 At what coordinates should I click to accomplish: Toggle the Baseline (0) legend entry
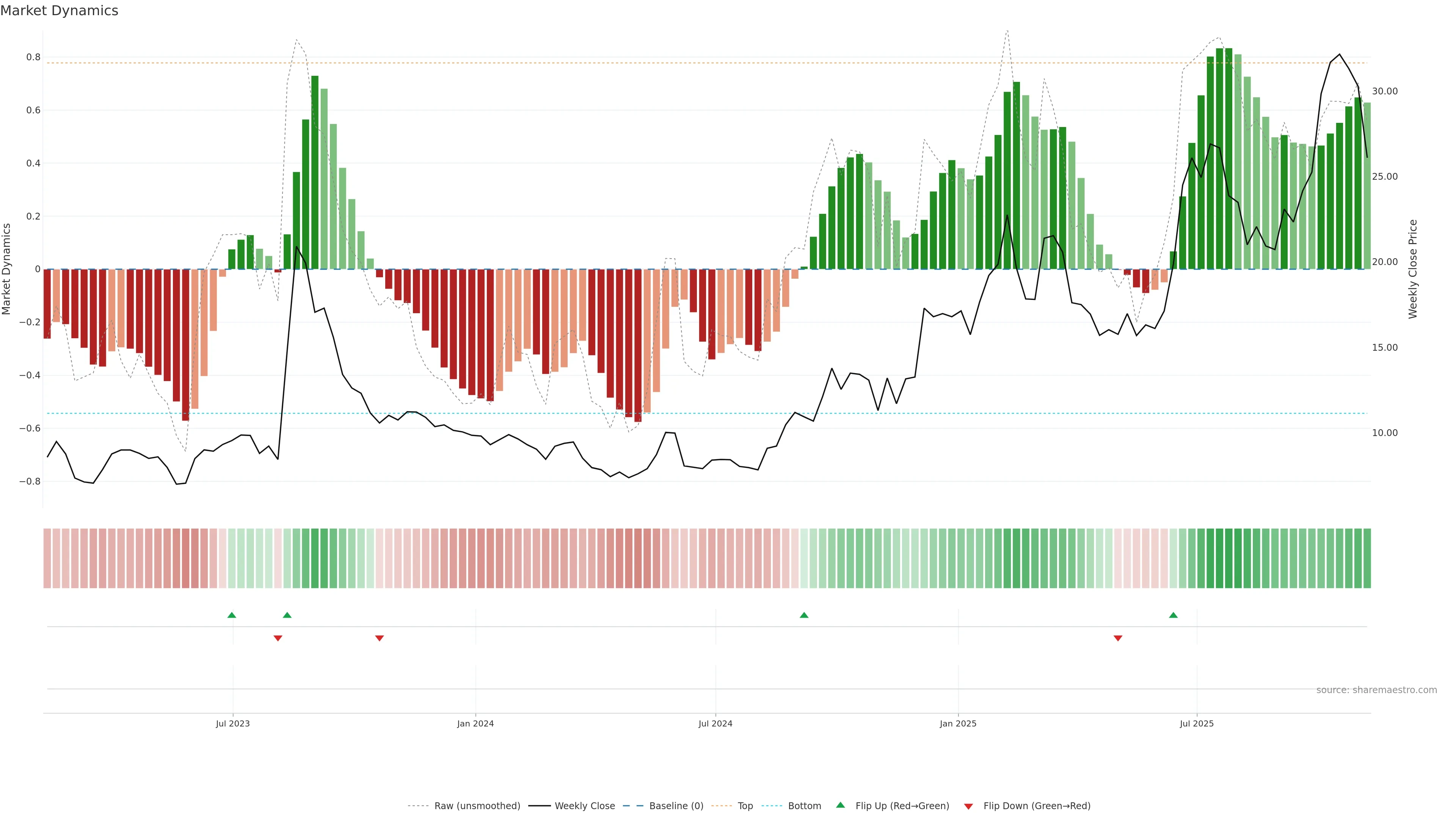[x=676, y=805]
